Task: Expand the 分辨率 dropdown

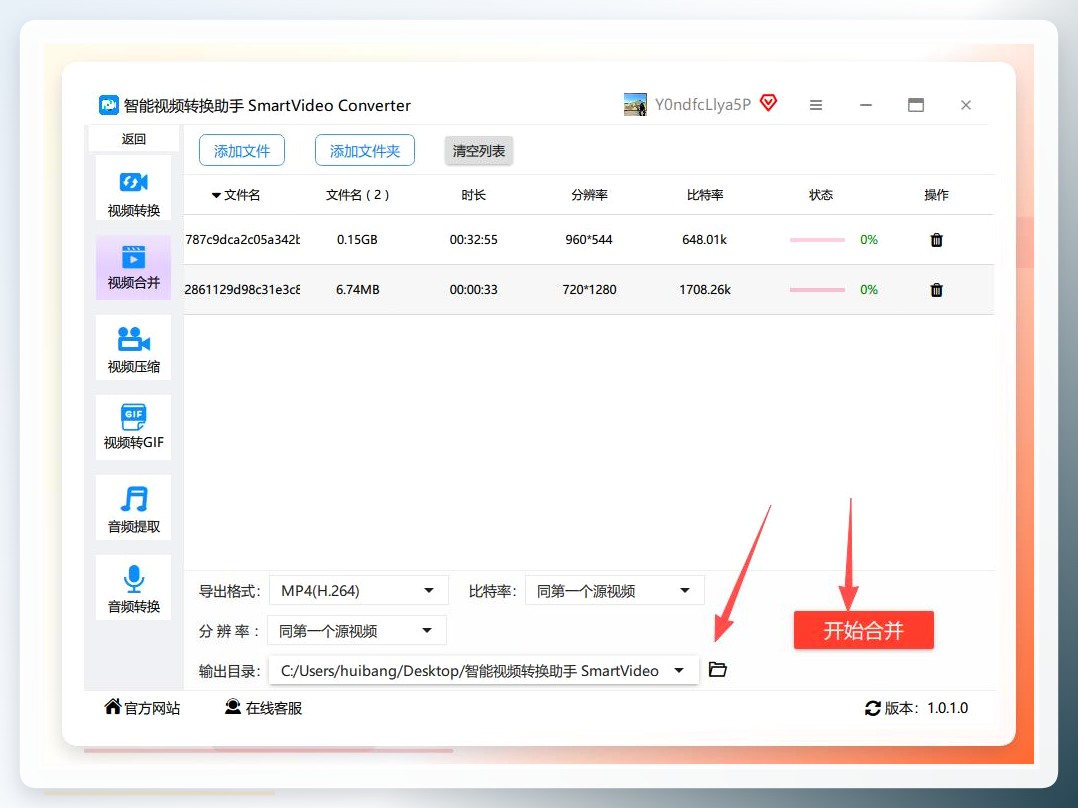Action: (357, 631)
